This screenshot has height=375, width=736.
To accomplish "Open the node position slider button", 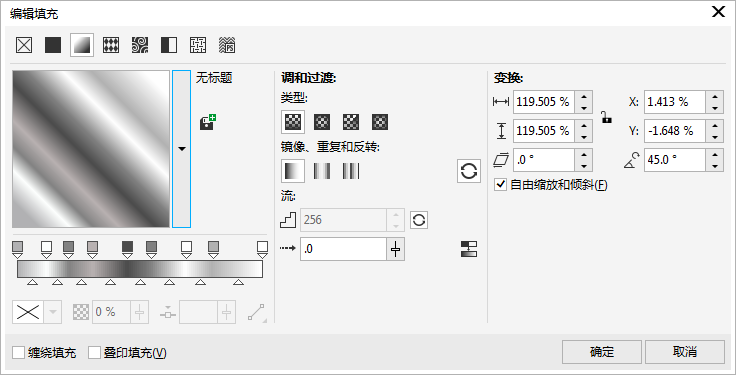I will [x=227, y=313].
